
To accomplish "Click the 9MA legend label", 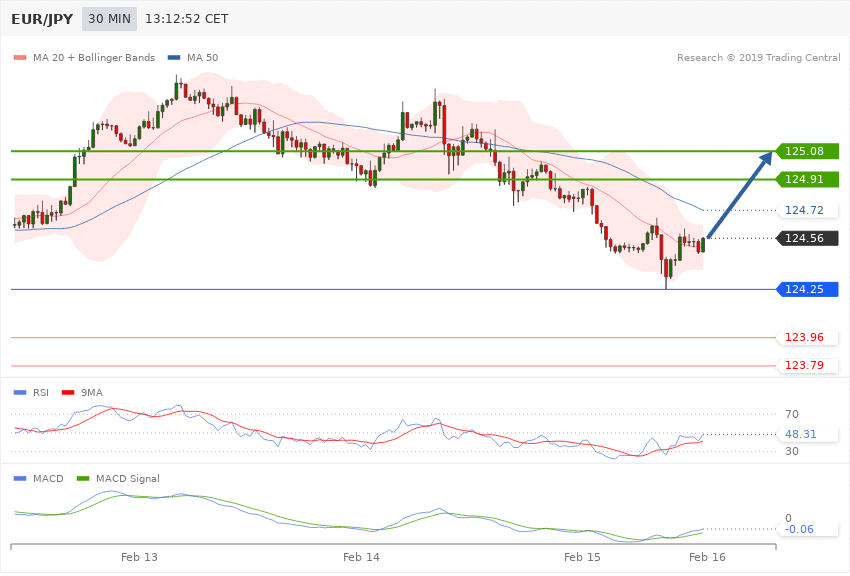I will (92, 393).
